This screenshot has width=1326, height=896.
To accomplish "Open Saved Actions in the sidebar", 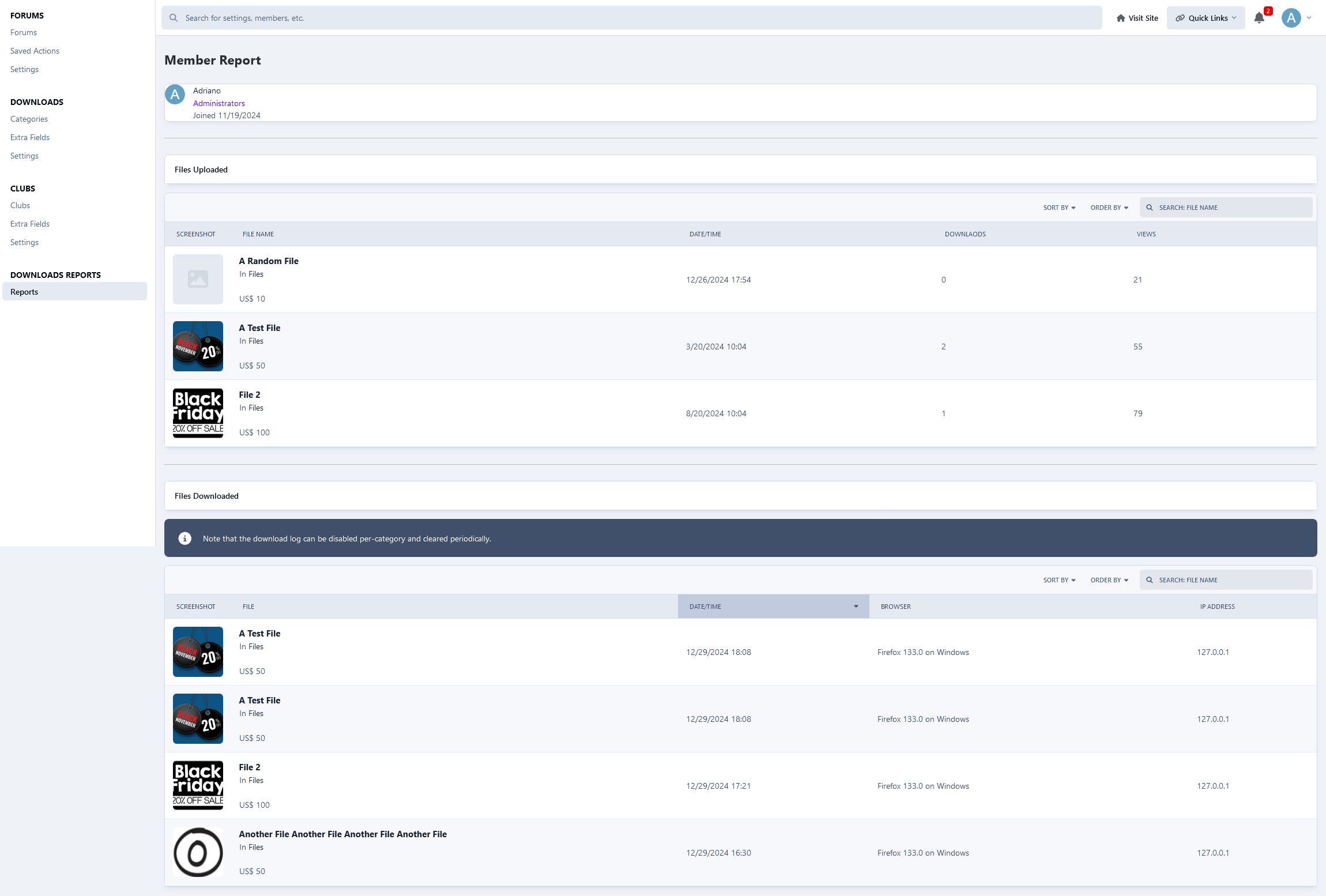I will pos(35,51).
